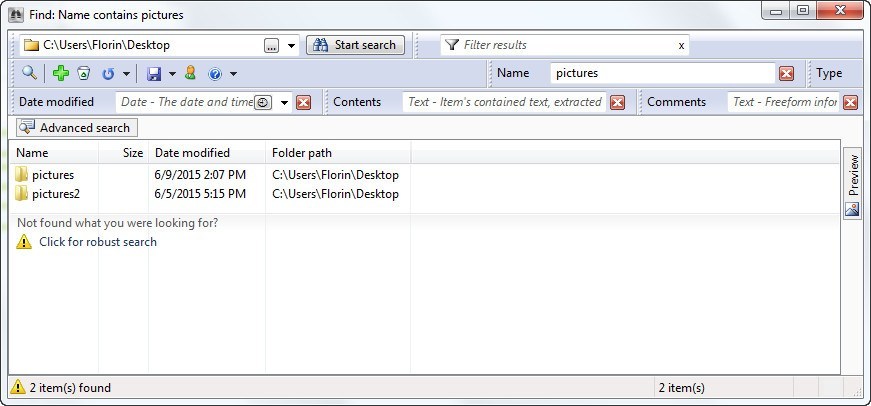The height and width of the screenshot is (406, 871).
Task: Sort results by Folder path column header
Action: point(338,153)
